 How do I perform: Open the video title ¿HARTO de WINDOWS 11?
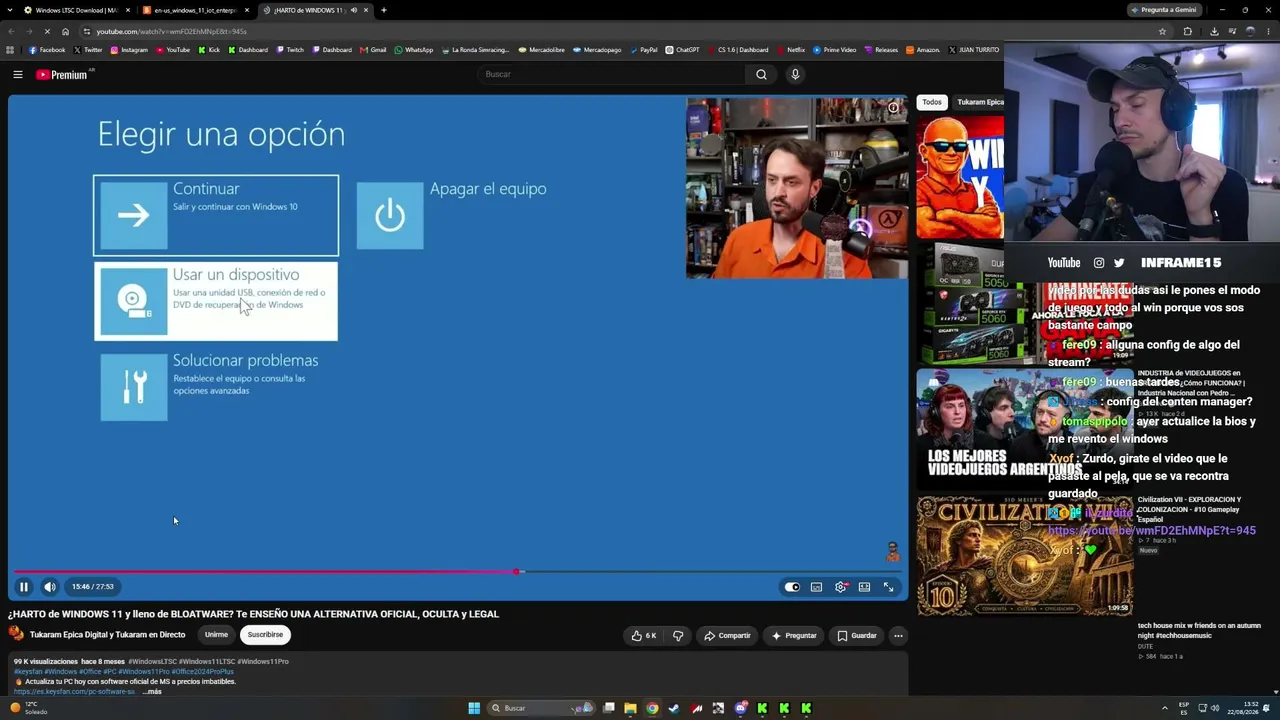click(x=253, y=614)
